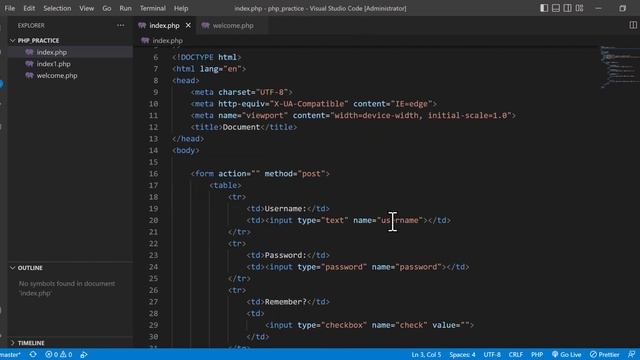
Task: Toggle primary sidebar layout icon
Action: point(544,8)
